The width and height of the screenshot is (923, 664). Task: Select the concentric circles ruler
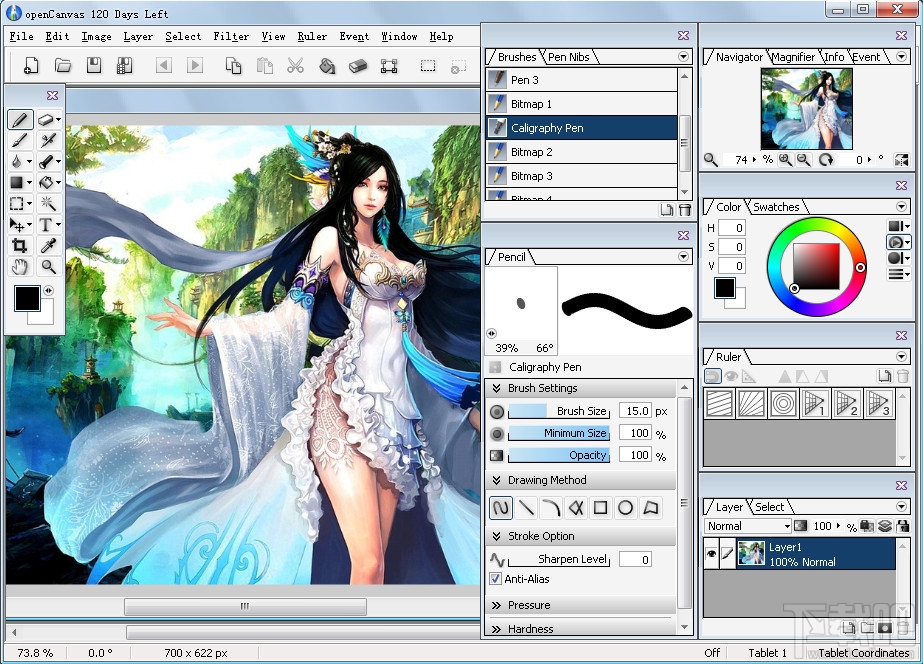click(783, 404)
